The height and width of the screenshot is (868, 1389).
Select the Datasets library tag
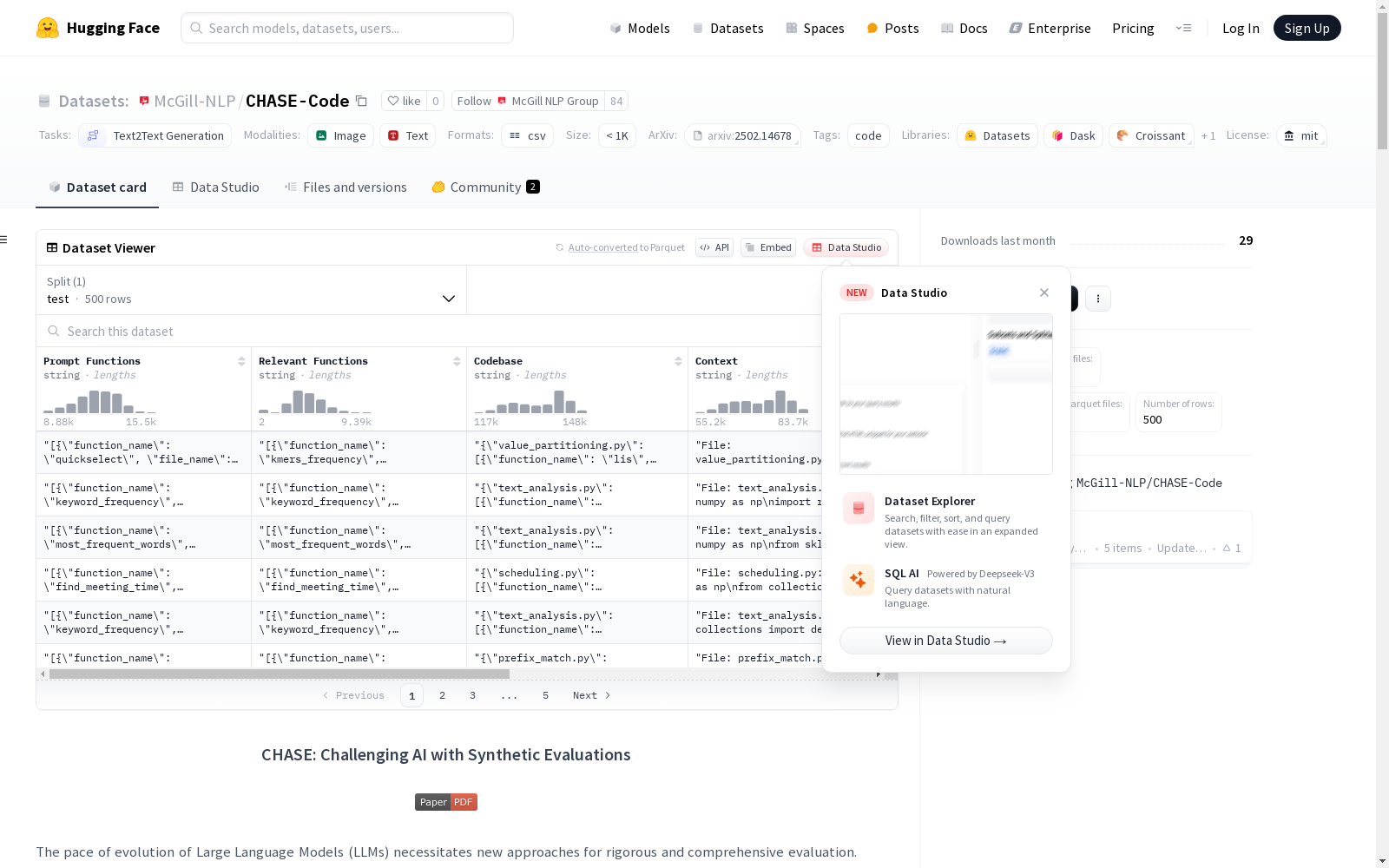tap(997, 135)
